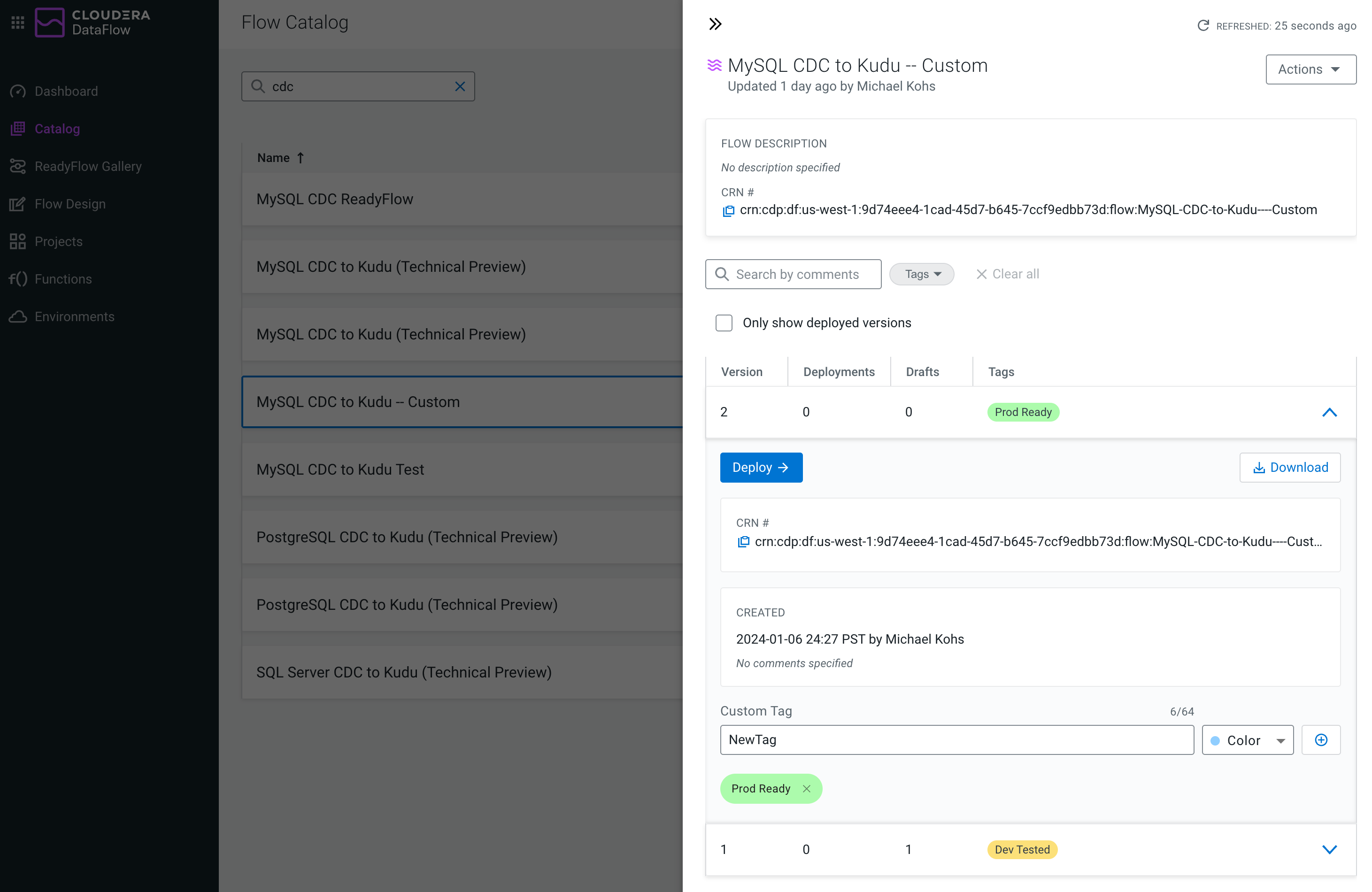Select Functions in the sidebar

[63, 279]
